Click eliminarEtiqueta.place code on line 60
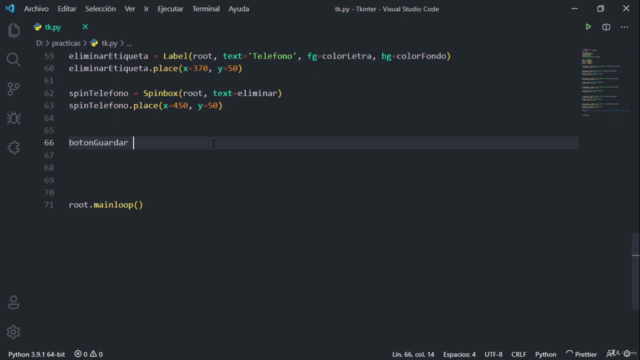 pyautogui.click(x=156, y=68)
